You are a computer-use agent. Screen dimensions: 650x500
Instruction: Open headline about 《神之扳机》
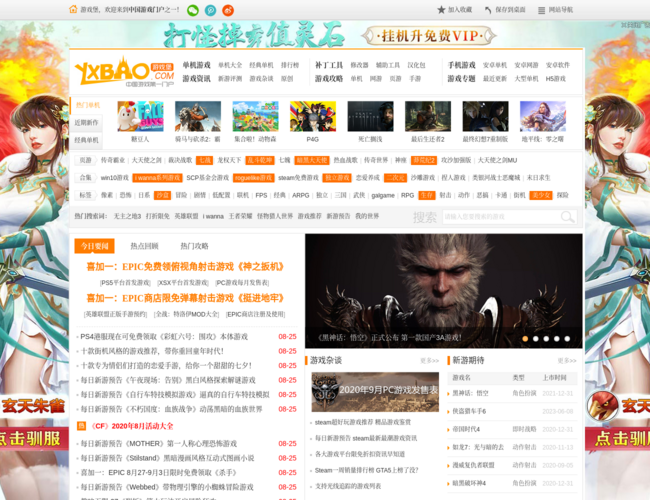[x=185, y=267]
